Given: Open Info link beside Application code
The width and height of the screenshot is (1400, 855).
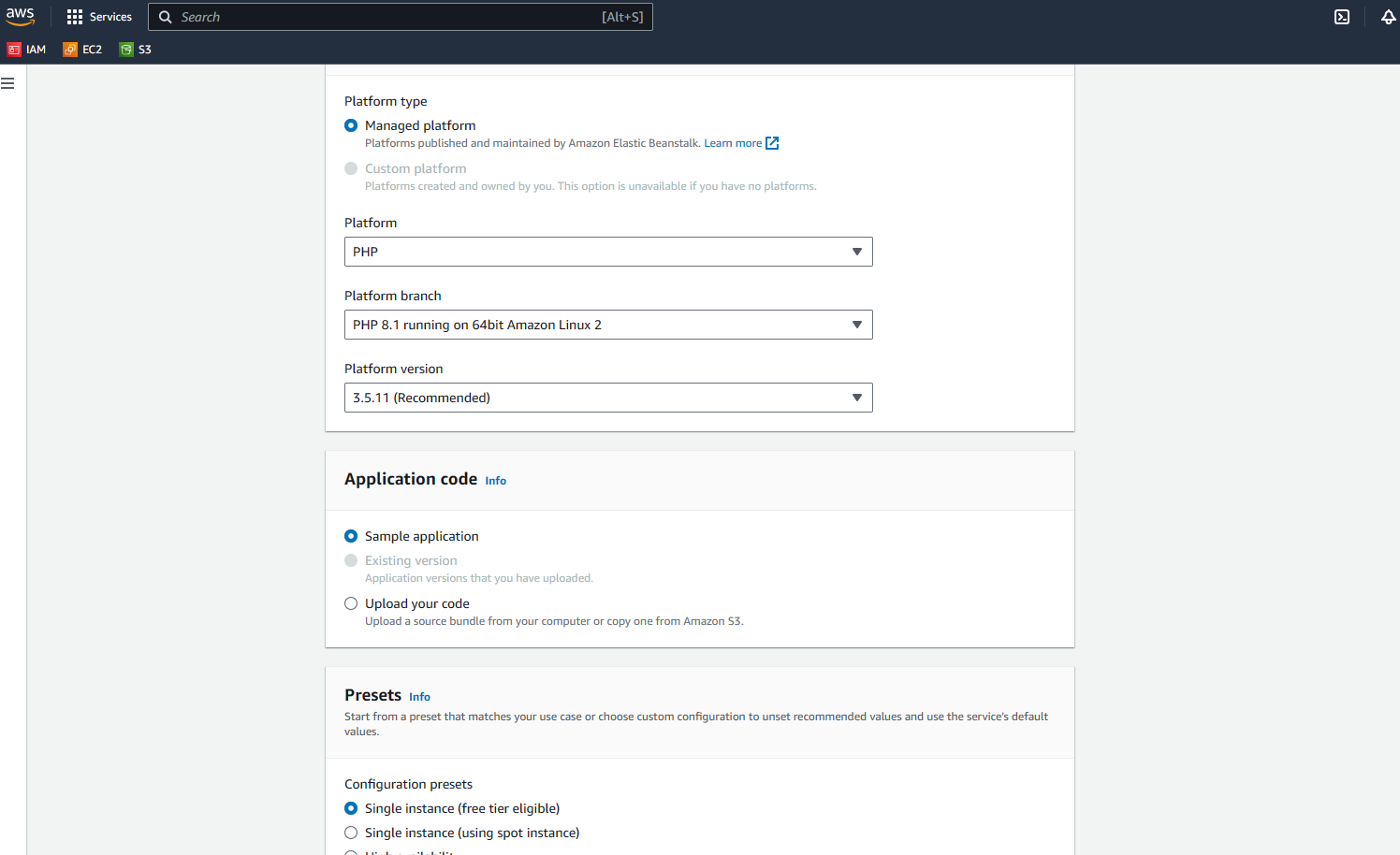Looking at the screenshot, I should 495,481.
